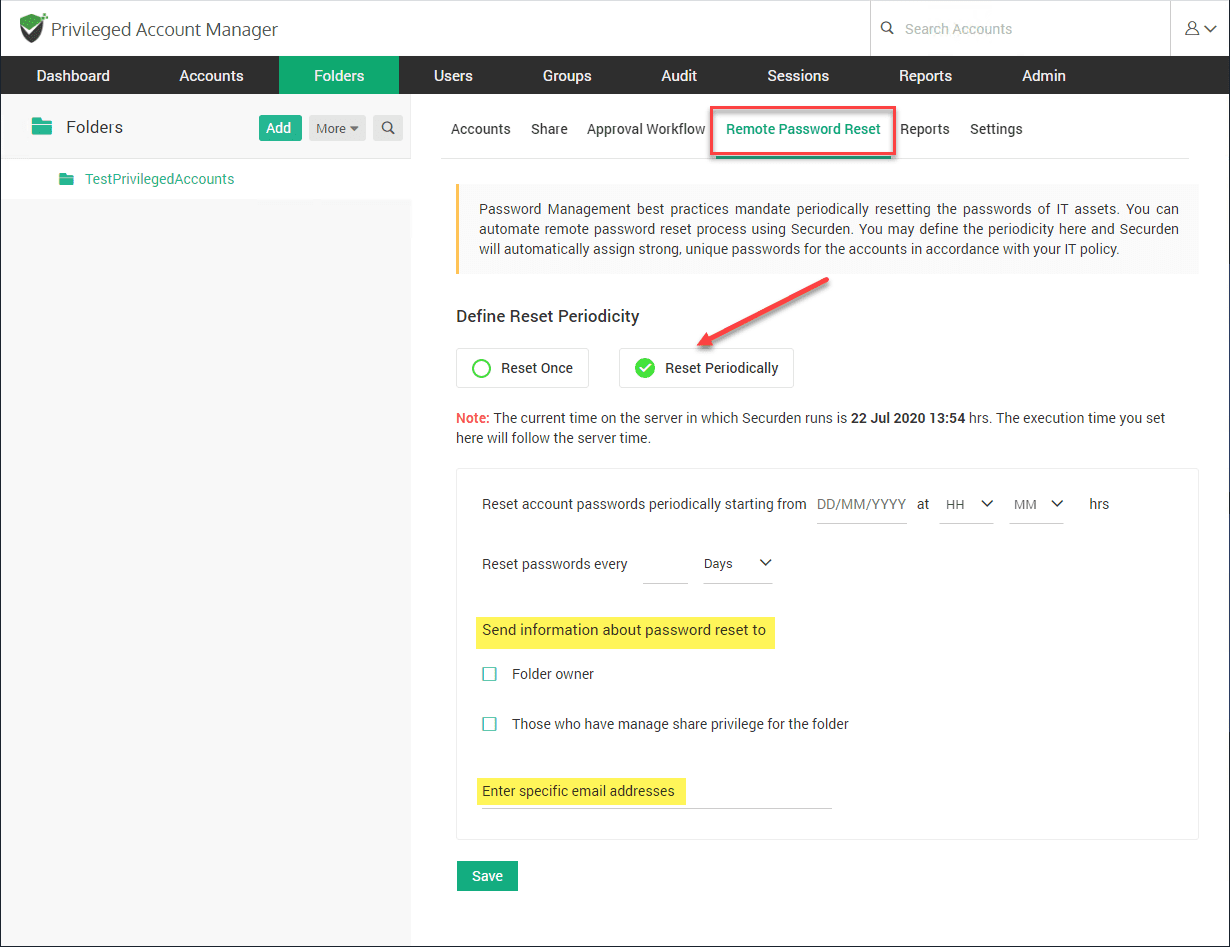1230x947 pixels.
Task: Open the Groups menu
Action: coord(567,76)
